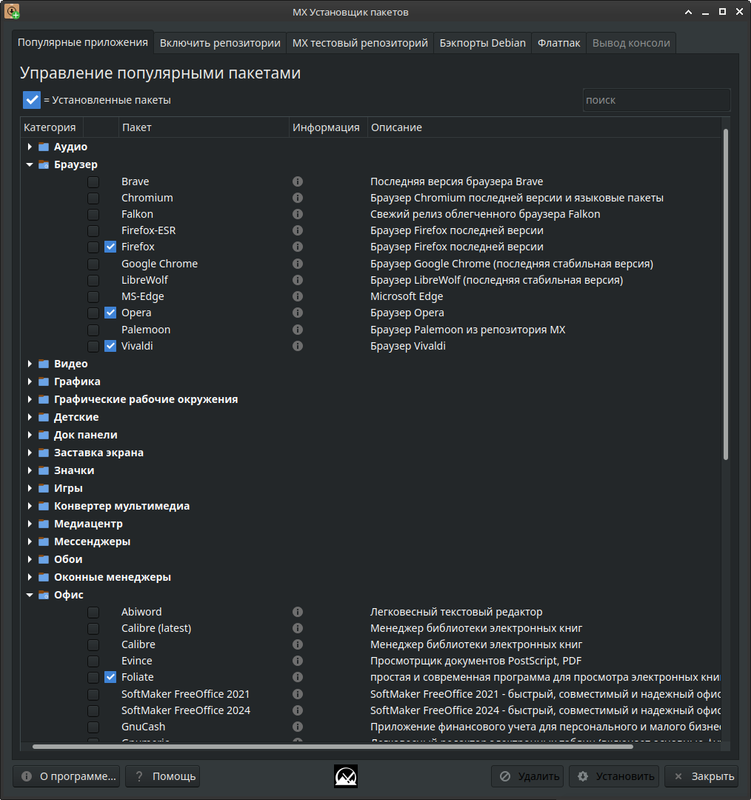Image resolution: width=751 pixels, height=800 pixels.
Task: Open info for the Chromium package
Action: coord(297,198)
